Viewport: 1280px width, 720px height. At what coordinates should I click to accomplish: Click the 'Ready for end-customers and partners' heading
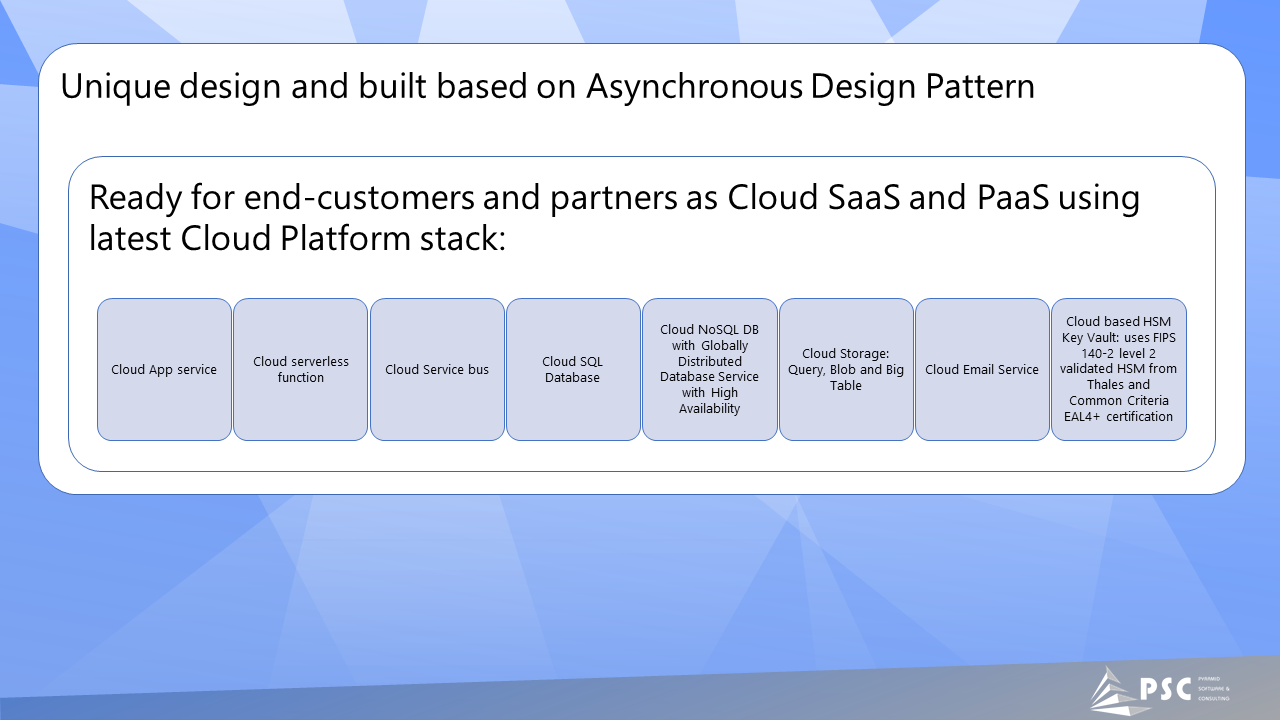614,218
